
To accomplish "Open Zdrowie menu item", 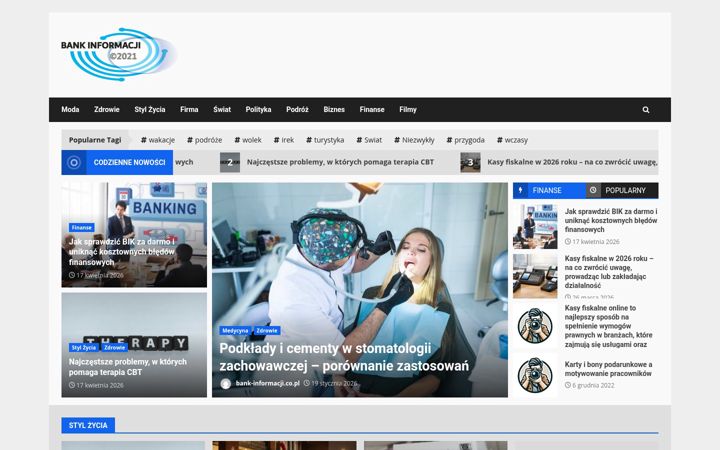I will [x=107, y=109].
